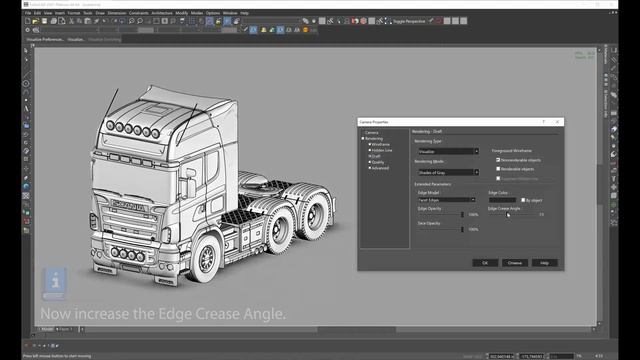Screen dimensions: 640x360
Task: Select Camera in the properties tree
Action: pos(371,133)
